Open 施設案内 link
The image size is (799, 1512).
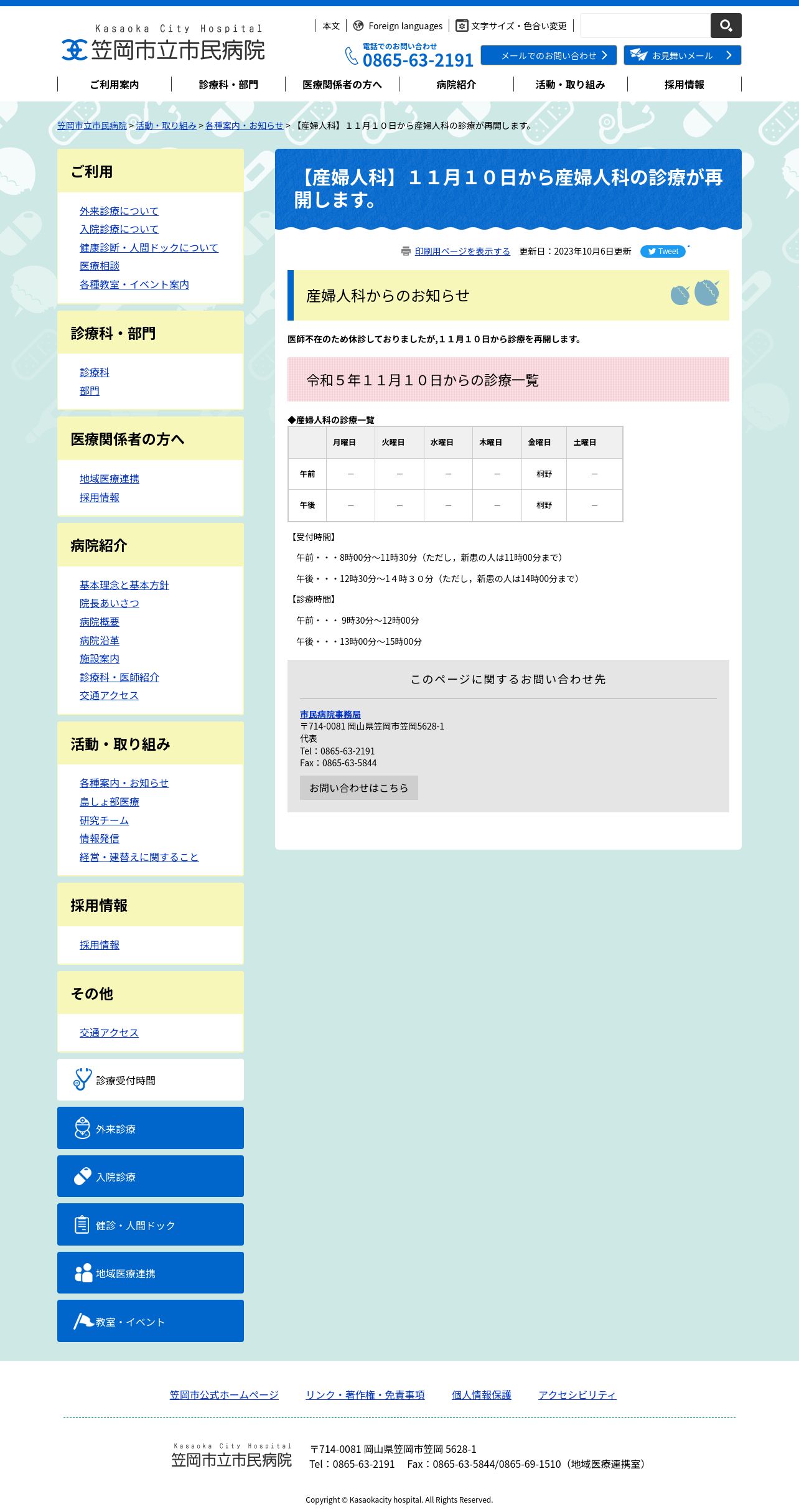pyautogui.click(x=100, y=659)
